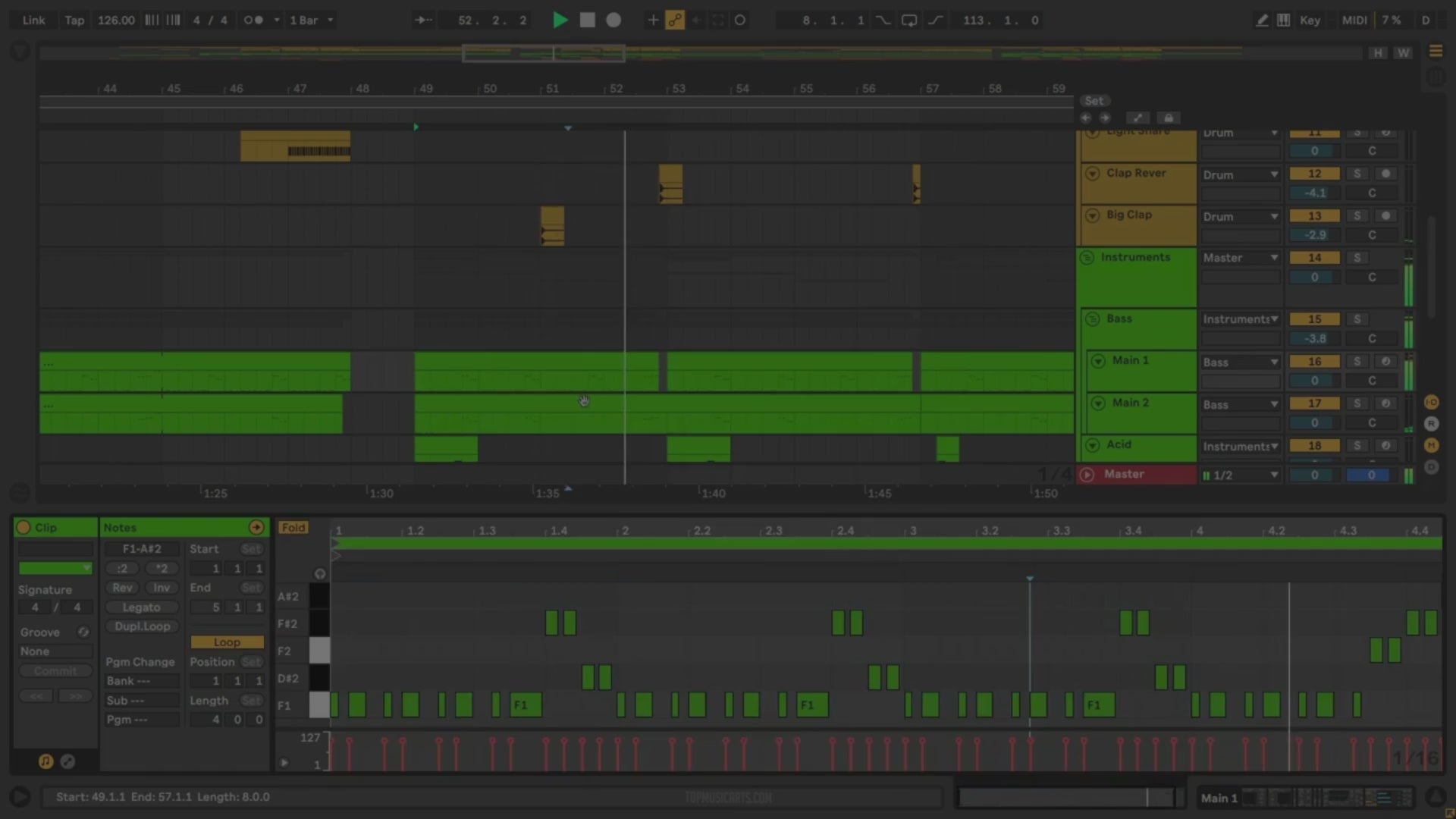
Task: Click the Dupl.Loop button
Action: coord(142,626)
